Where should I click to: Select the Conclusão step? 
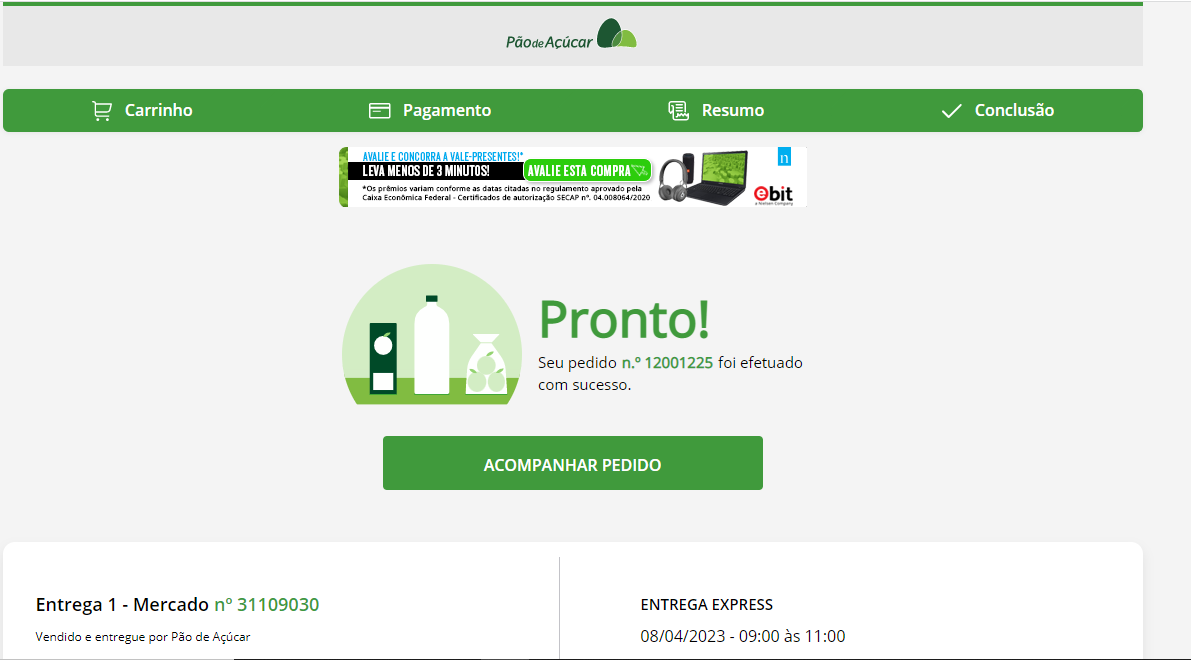(998, 111)
